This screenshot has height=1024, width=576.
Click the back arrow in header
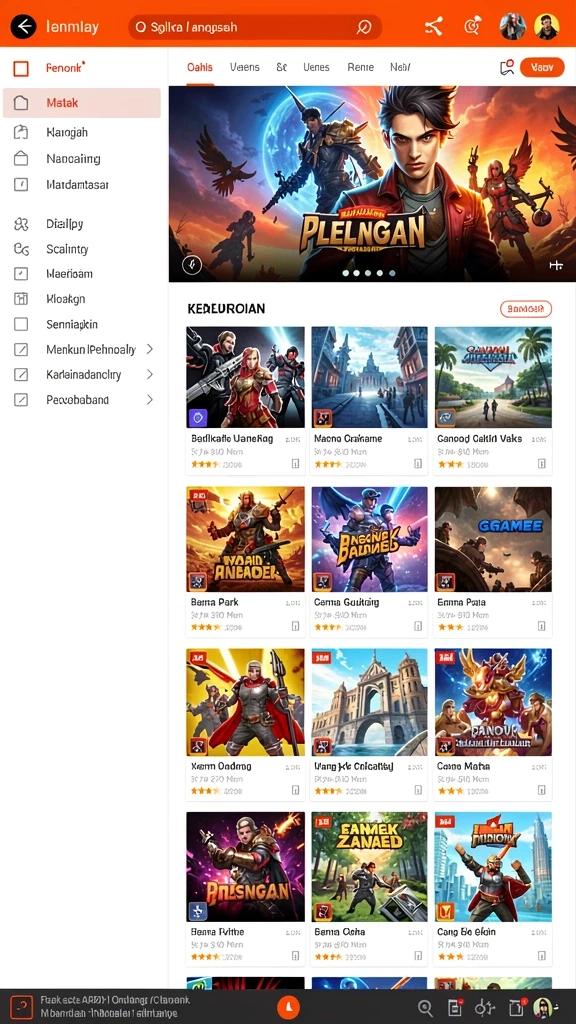tap(24, 27)
